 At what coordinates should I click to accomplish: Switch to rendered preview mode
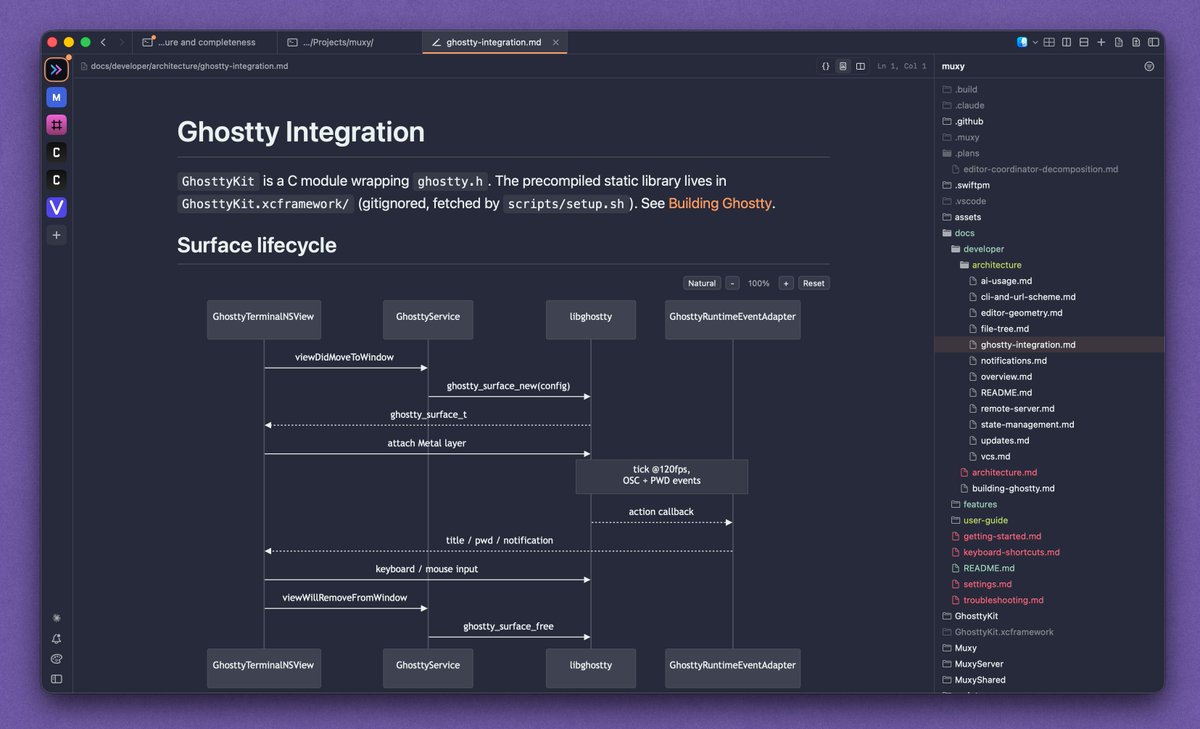click(x=843, y=66)
